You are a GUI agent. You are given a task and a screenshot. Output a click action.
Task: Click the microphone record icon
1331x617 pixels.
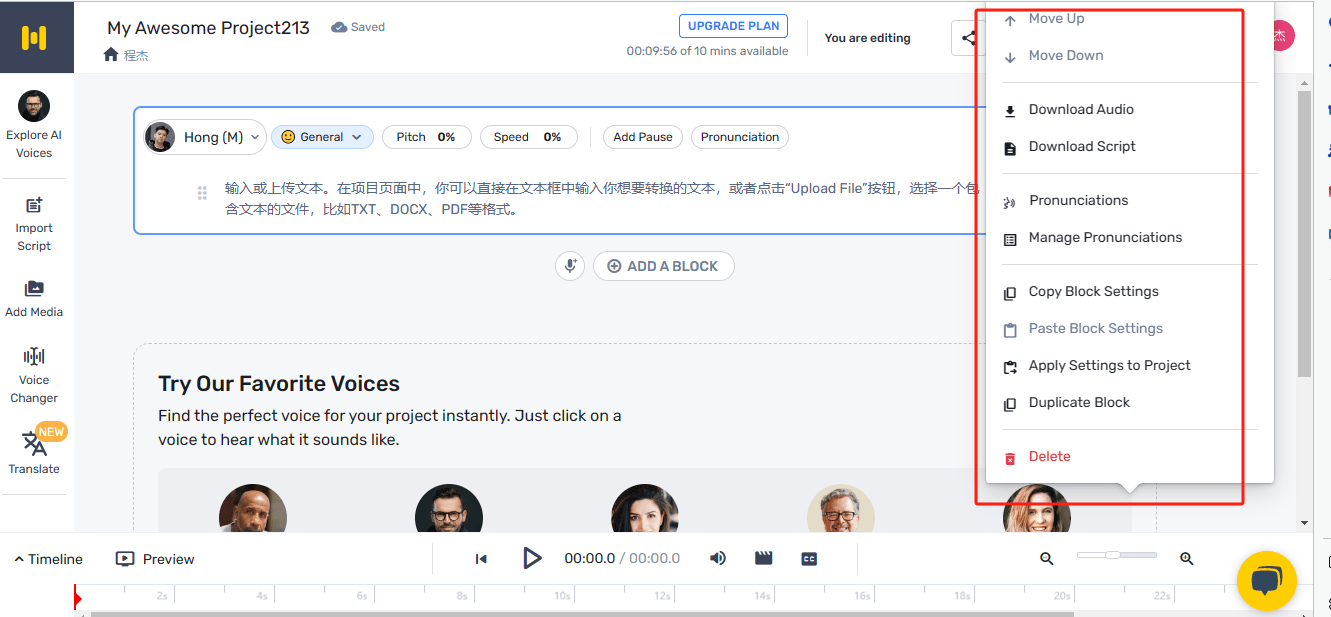pos(570,266)
